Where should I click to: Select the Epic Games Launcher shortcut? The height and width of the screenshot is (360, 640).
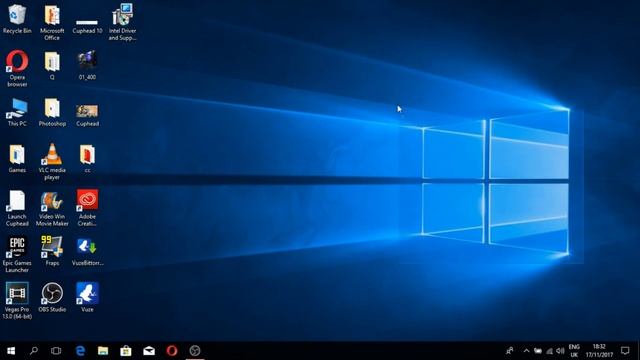(17, 255)
